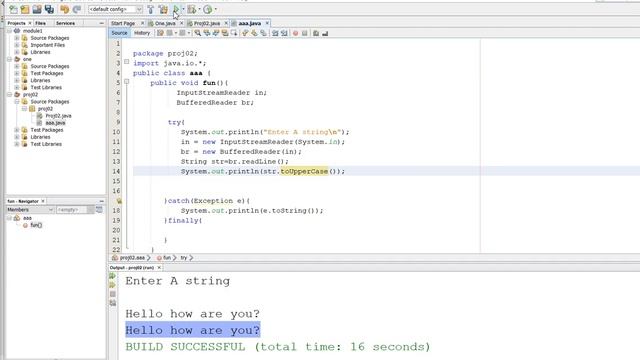Select the aaa.java editor tab
Screen dimensions: 640x360
click(249, 23)
